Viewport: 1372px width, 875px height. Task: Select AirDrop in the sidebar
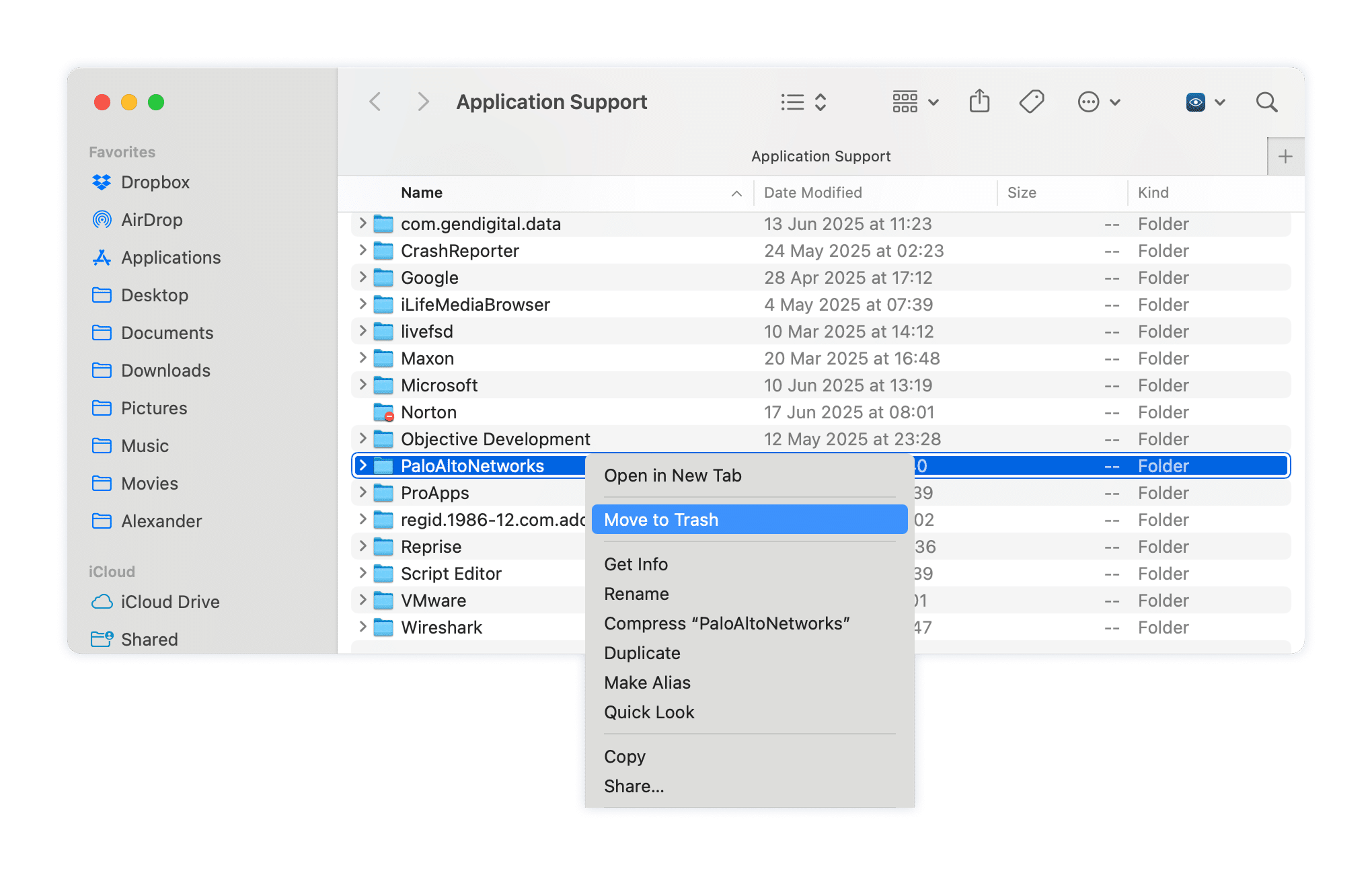[x=152, y=219]
